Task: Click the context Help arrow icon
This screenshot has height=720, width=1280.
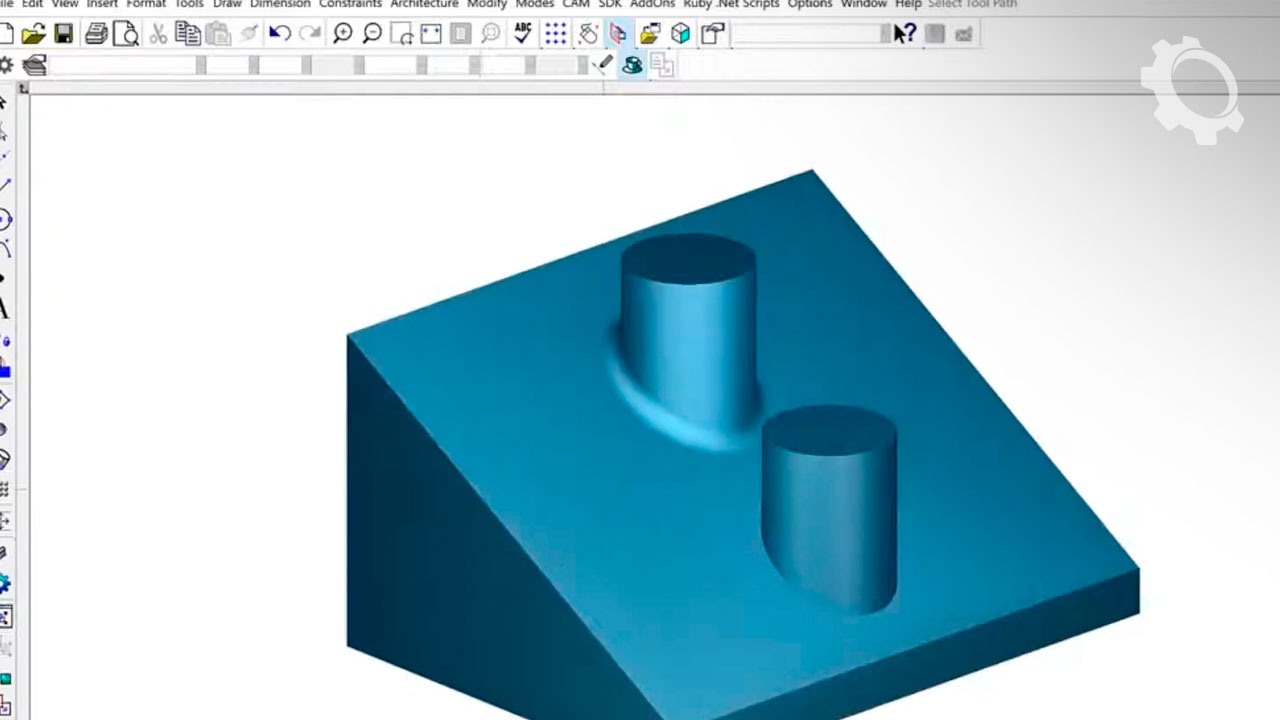Action: click(904, 34)
